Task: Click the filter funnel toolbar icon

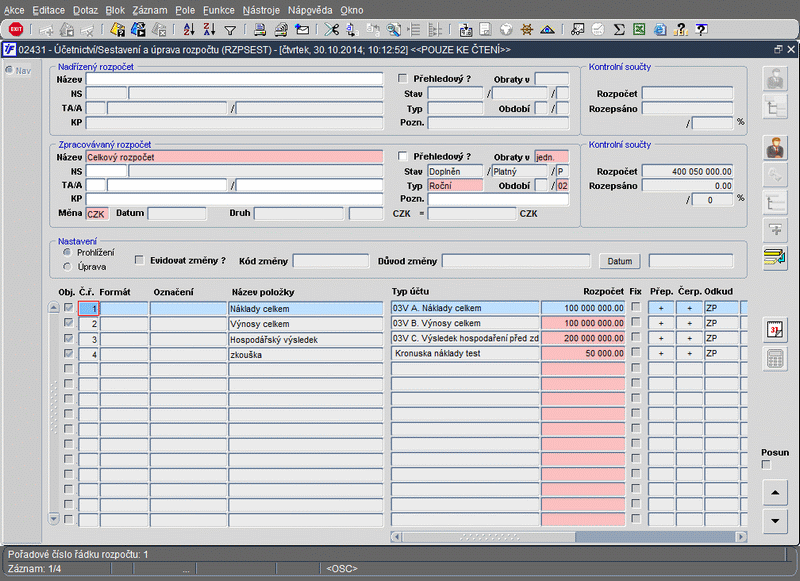Action: tap(230, 29)
